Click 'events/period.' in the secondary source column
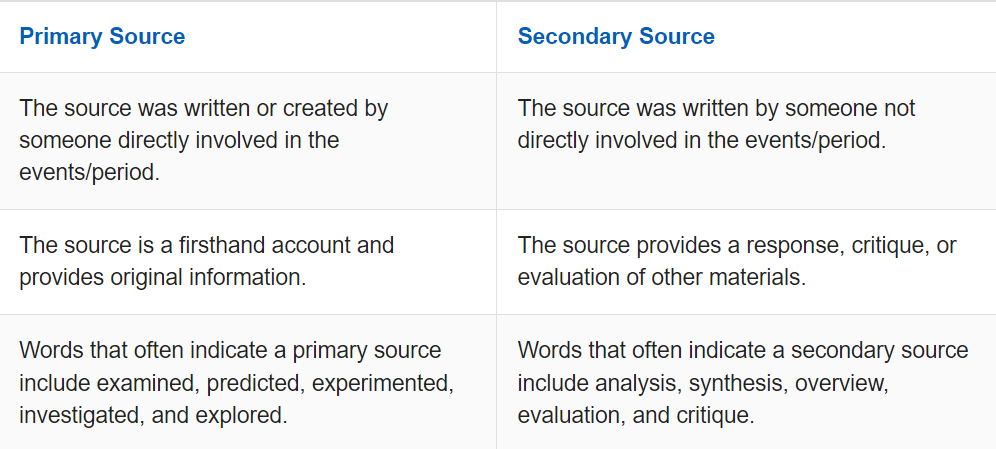 click(x=817, y=140)
